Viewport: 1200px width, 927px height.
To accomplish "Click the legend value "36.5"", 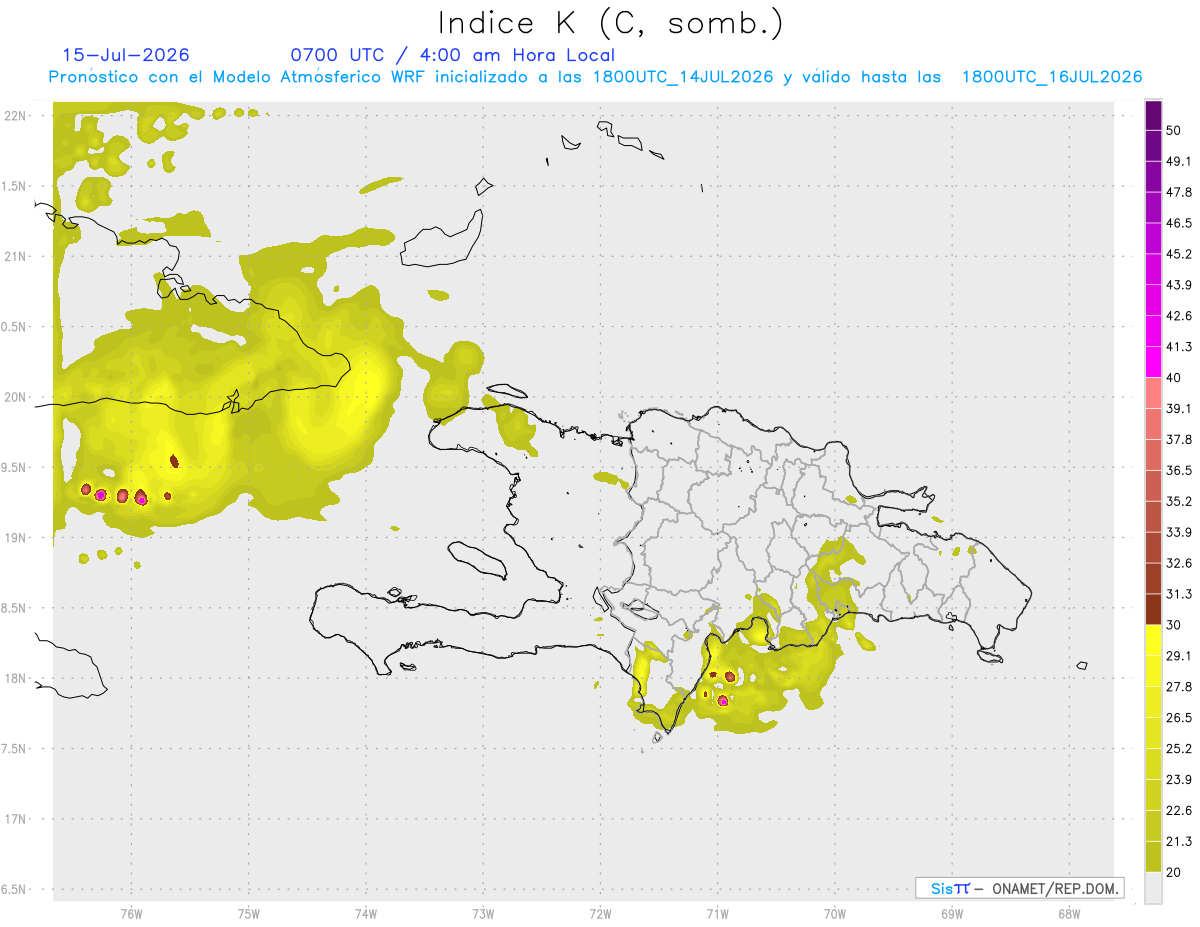I will pos(1179,470).
